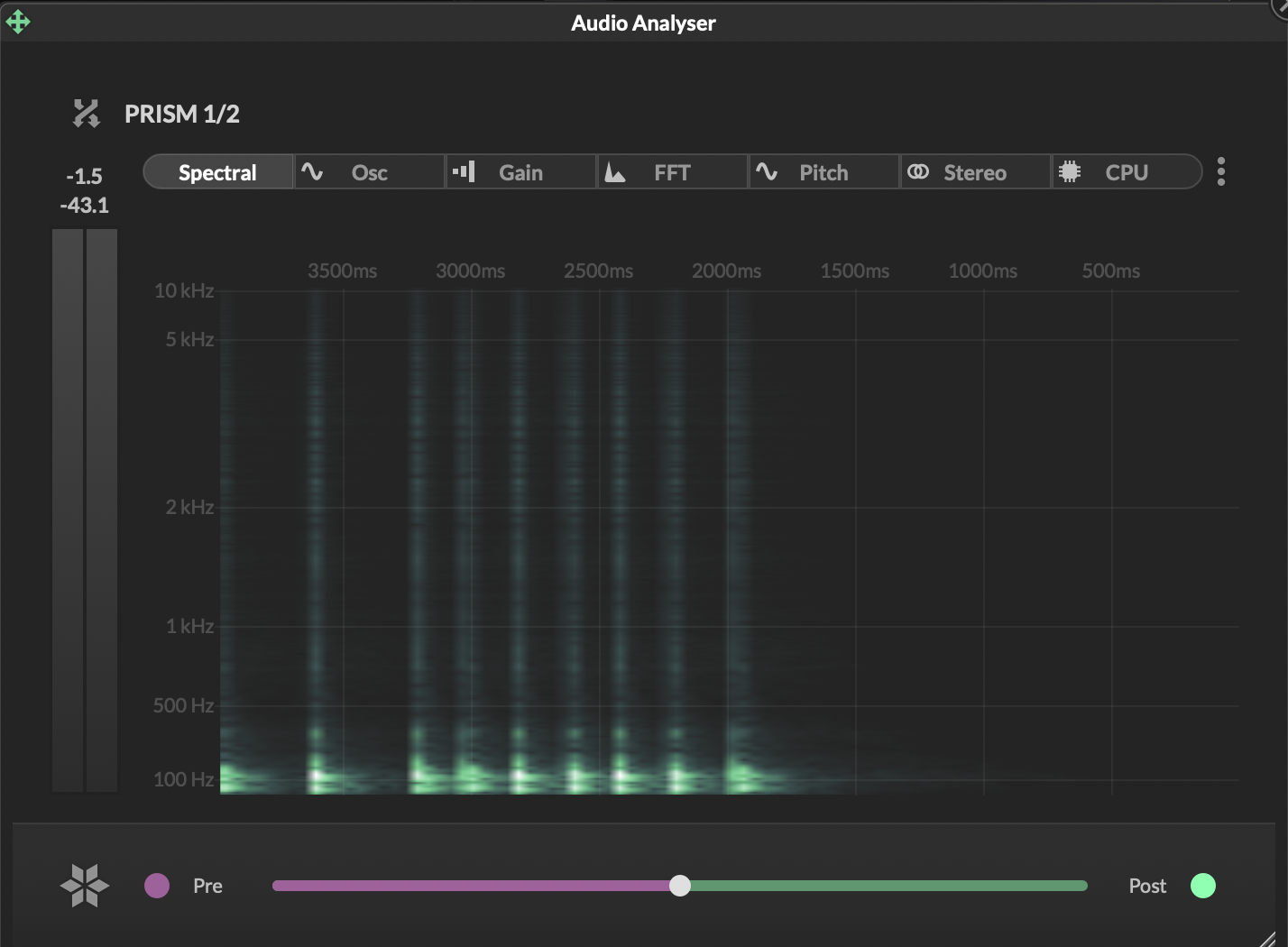1288x947 pixels.
Task: Click the 10 kHz frequency label
Action: coord(184,290)
